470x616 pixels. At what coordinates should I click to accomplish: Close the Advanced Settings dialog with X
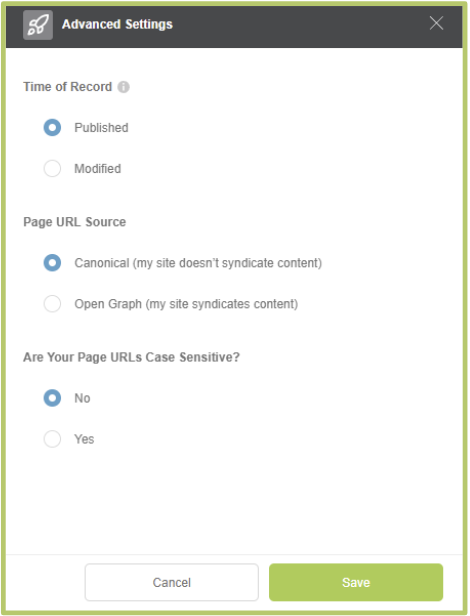tap(436, 23)
